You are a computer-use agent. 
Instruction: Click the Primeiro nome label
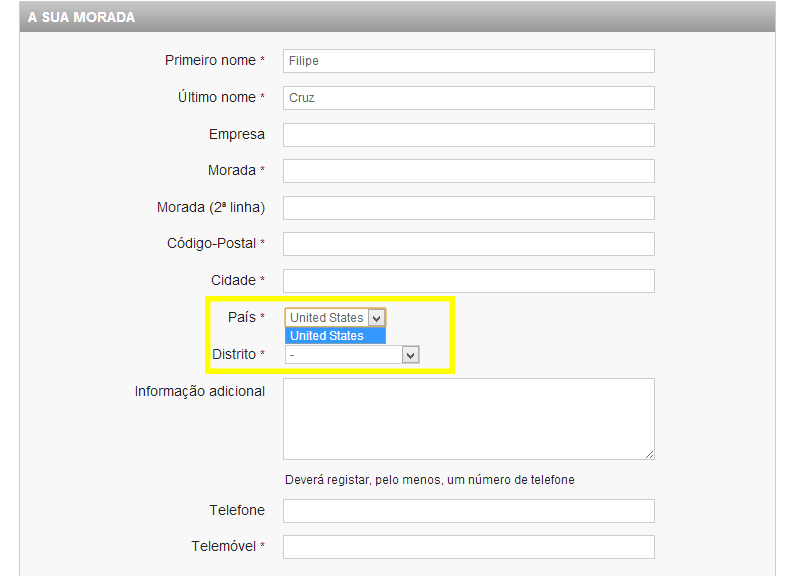[x=210, y=60]
